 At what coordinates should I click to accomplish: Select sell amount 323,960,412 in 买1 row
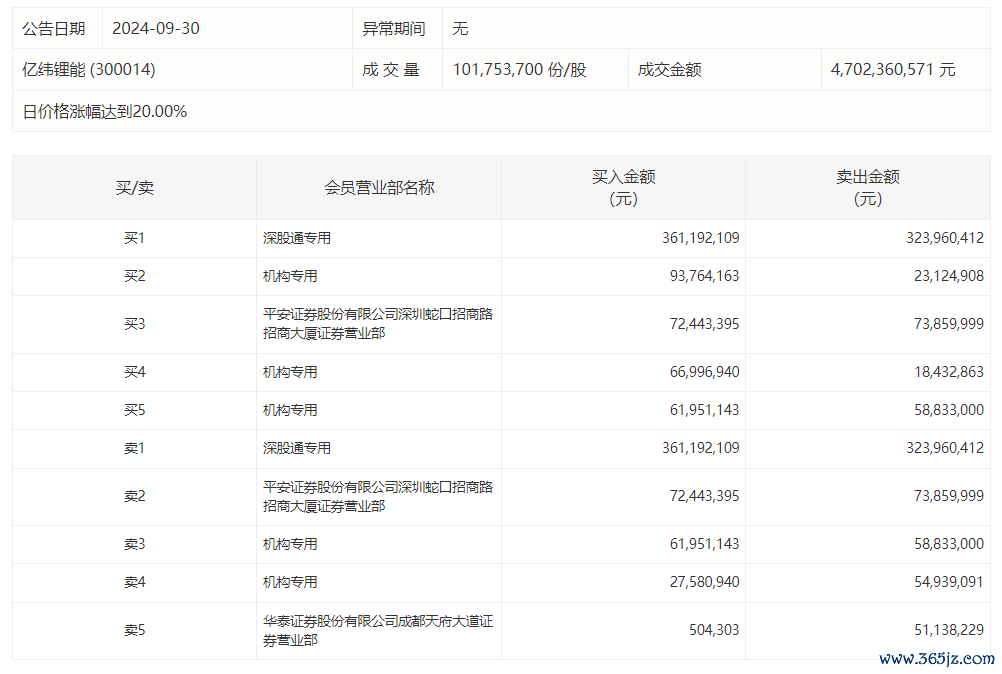tap(944, 238)
